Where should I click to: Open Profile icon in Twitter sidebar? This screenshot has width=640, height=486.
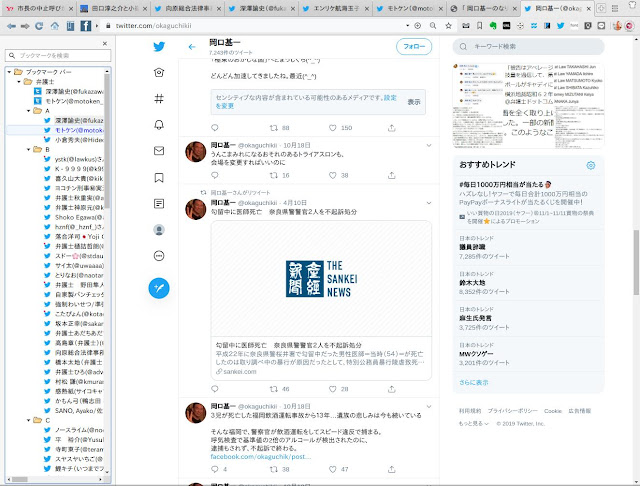(x=159, y=230)
